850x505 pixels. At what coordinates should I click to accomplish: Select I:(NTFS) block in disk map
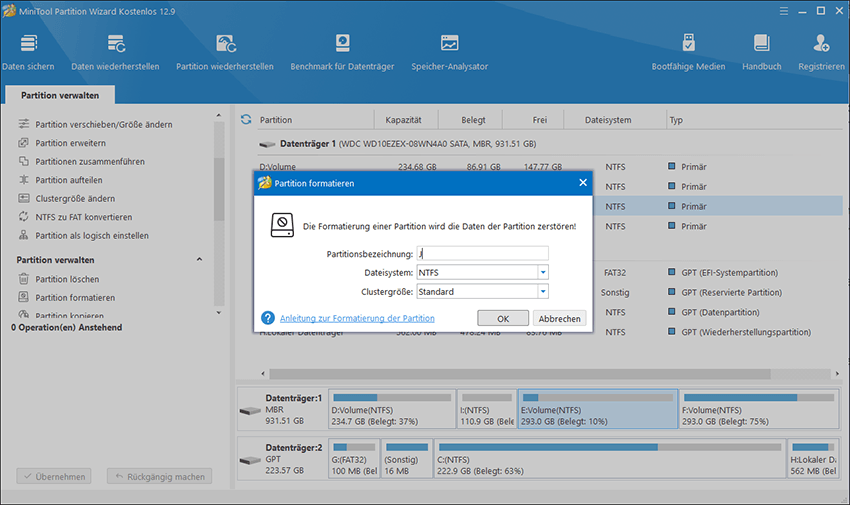point(486,409)
